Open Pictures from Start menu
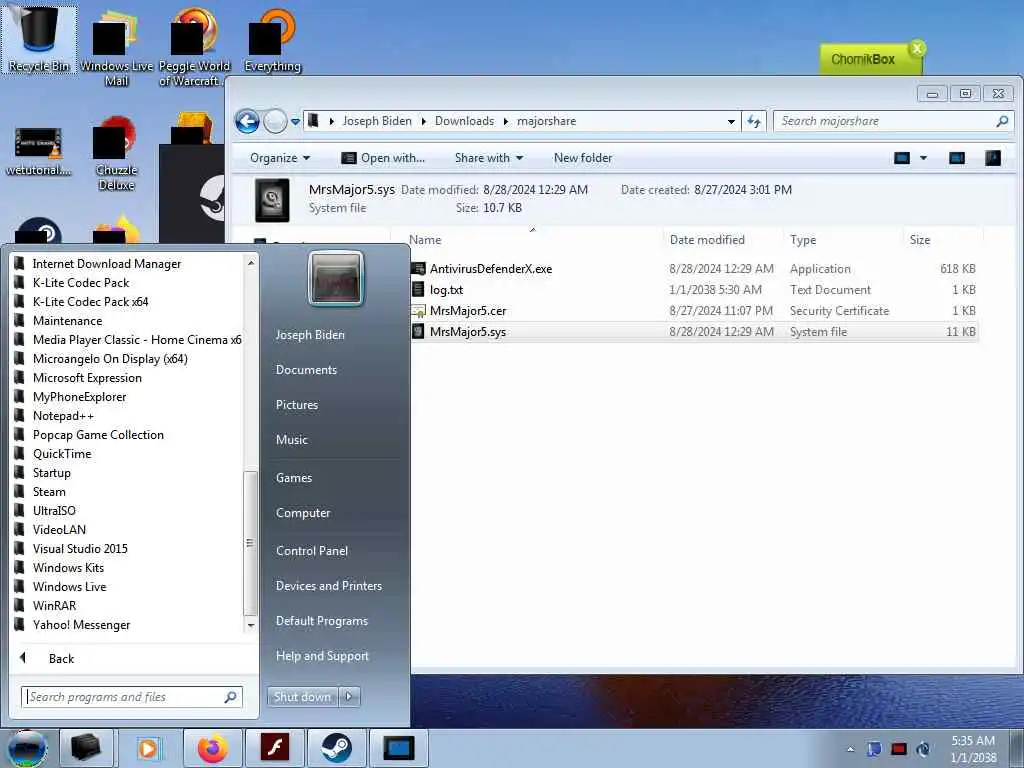The height and width of the screenshot is (768, 1024). [x=297, y=405]
